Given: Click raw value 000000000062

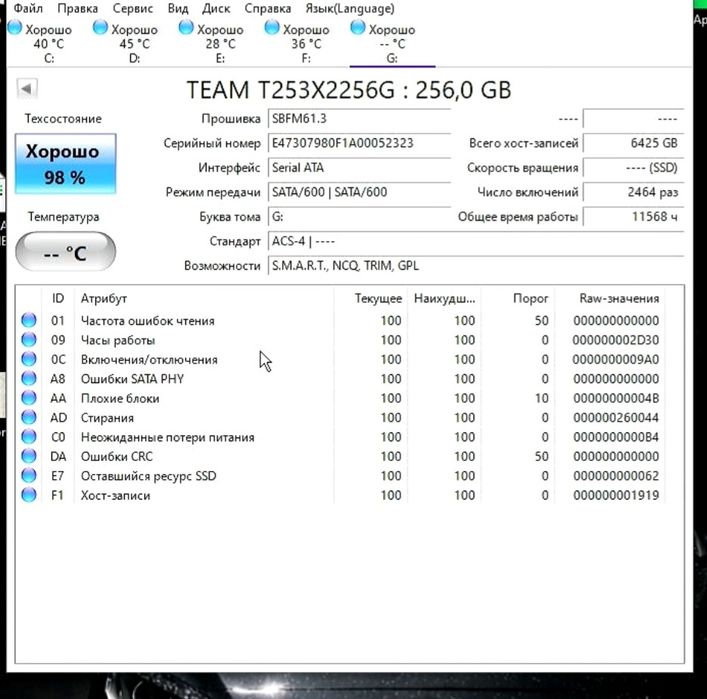Looking at the screenshot, I should (615, 476).
